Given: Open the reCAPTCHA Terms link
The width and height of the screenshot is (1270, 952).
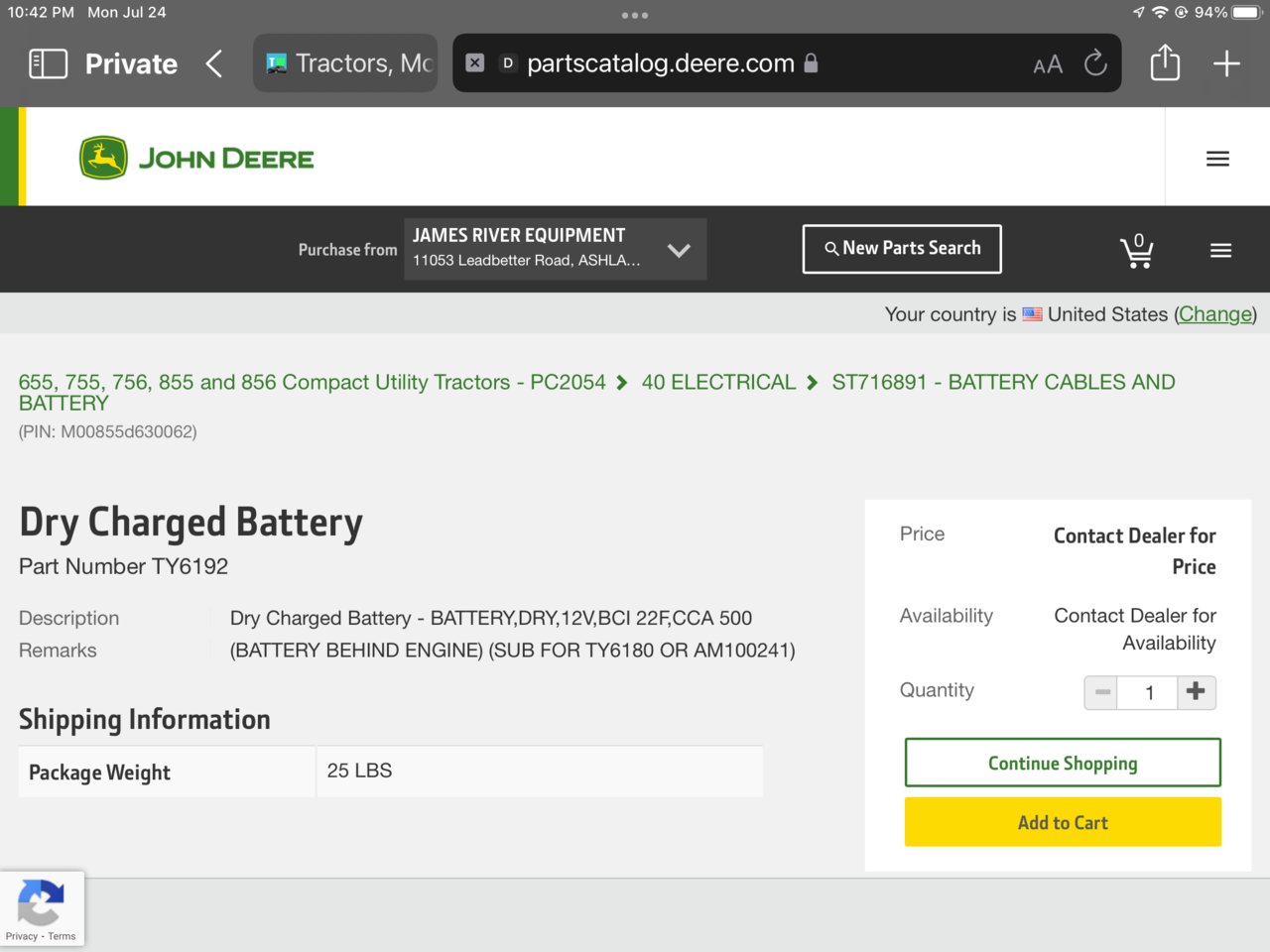Looking at the screenshot, I should click(x=62, y=936).
